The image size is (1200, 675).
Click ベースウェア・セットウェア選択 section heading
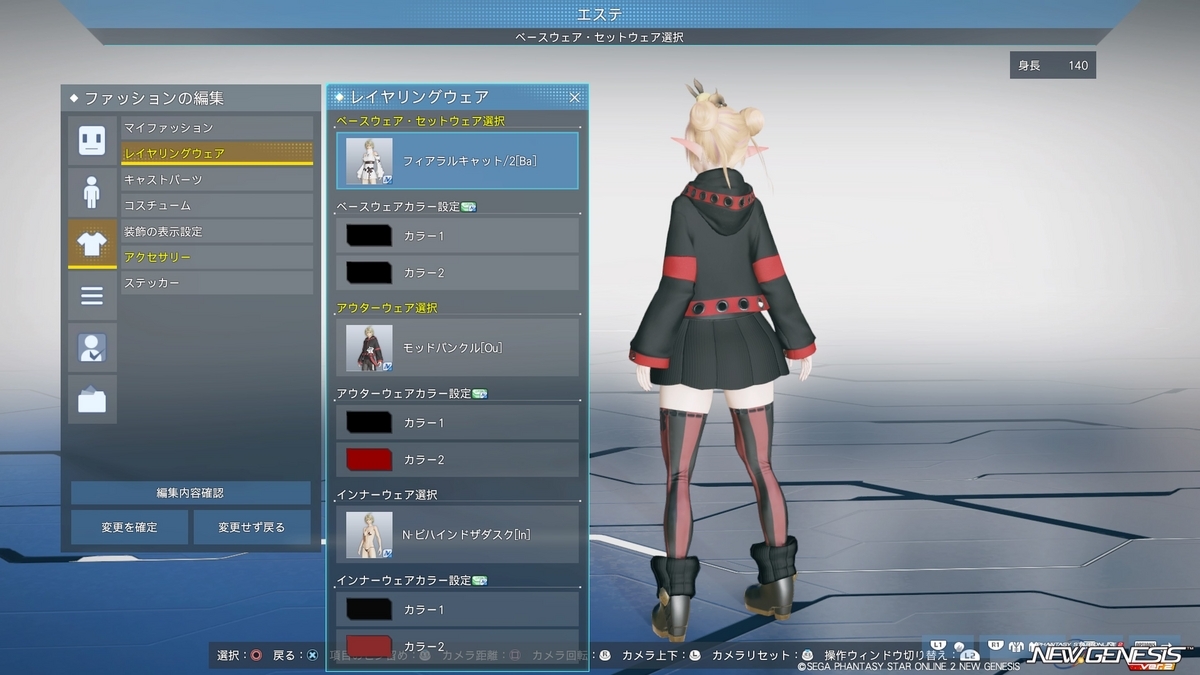pyautogui.click(x=420, y=120)
